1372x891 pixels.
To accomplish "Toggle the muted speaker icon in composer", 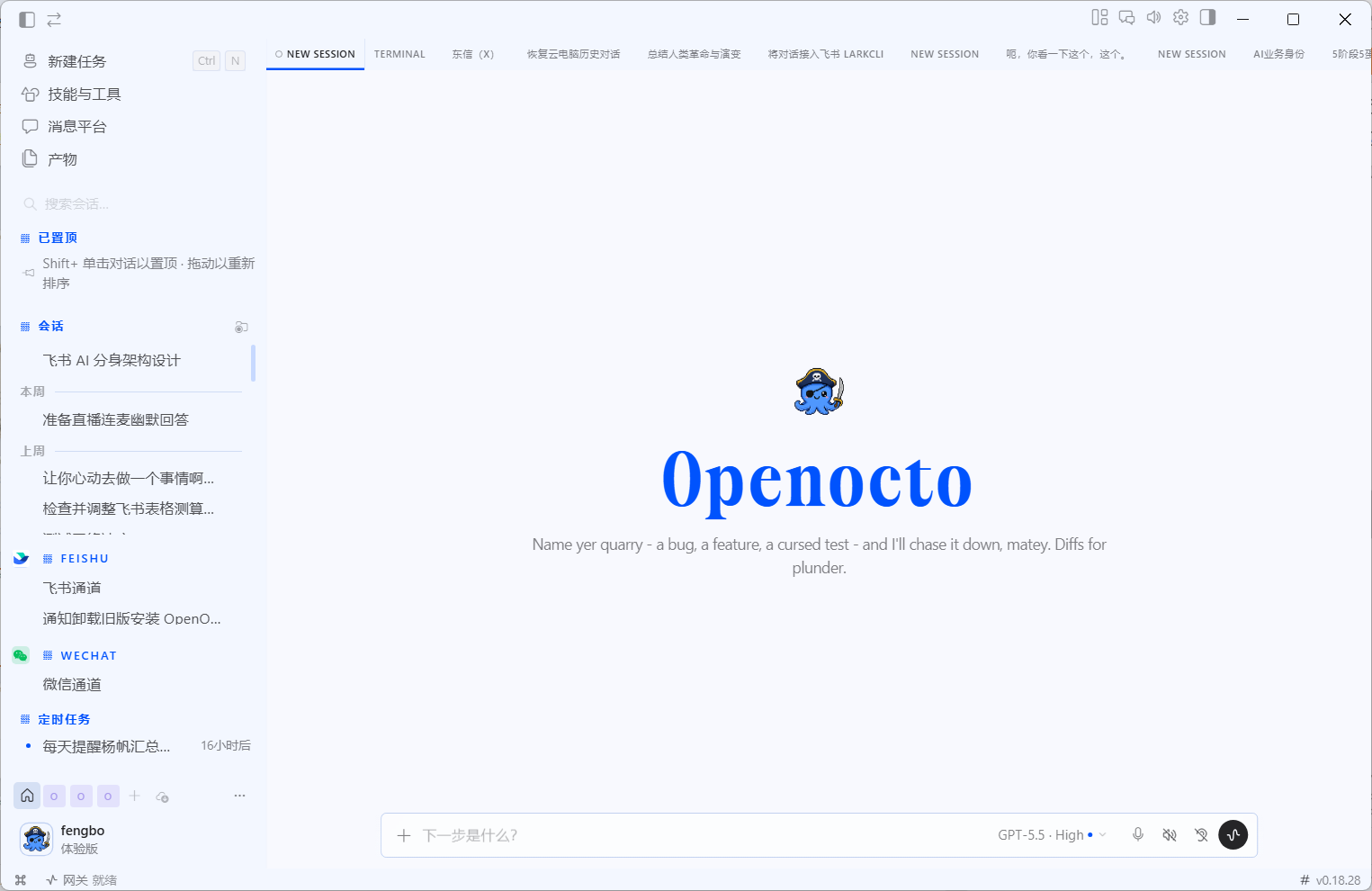I will (x=1170, y=834).
